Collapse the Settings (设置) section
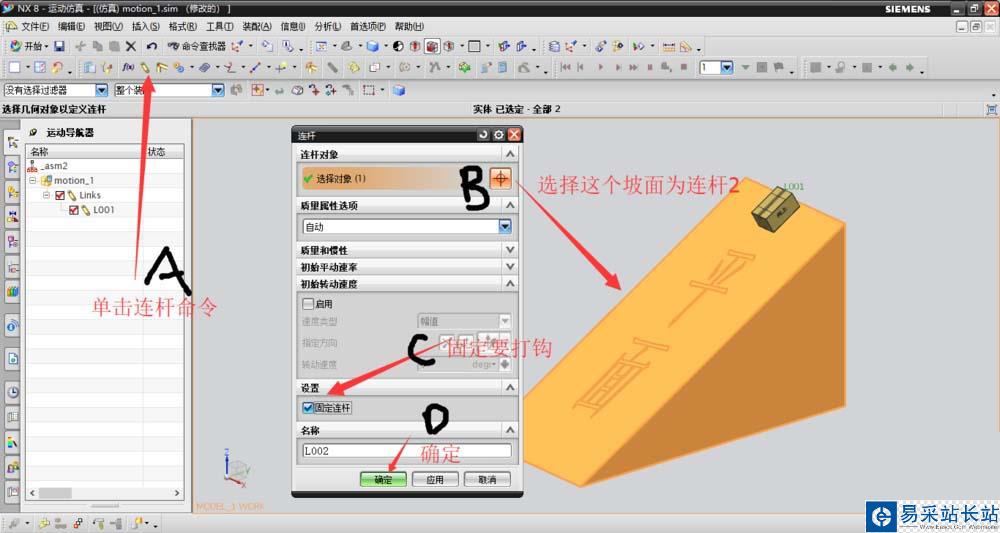This screenshot has width=1000, height=533. pos(510,388)
